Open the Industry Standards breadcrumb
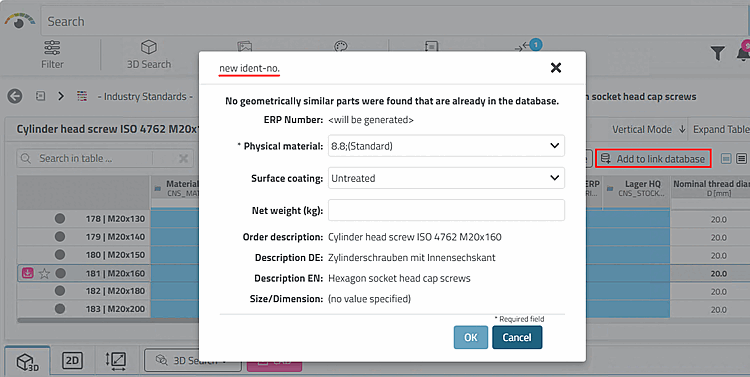The image size is (750, 377). 144,97
